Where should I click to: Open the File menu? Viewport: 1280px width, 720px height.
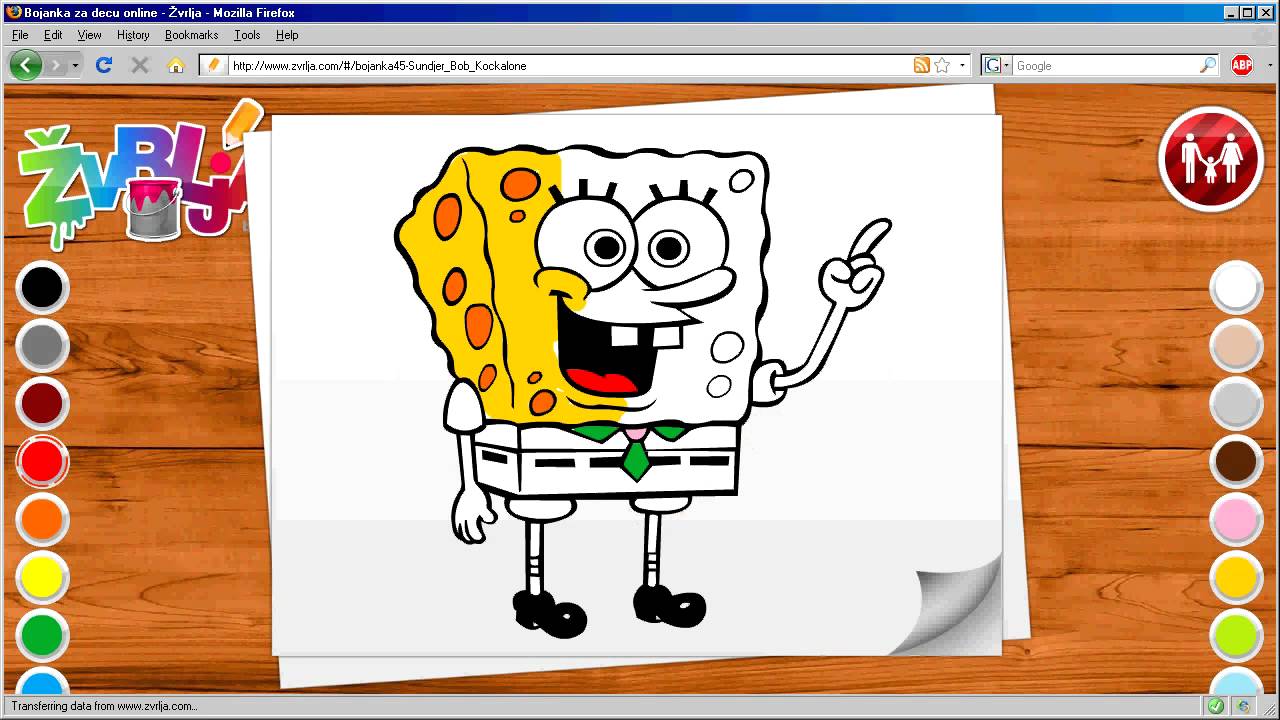20,35
